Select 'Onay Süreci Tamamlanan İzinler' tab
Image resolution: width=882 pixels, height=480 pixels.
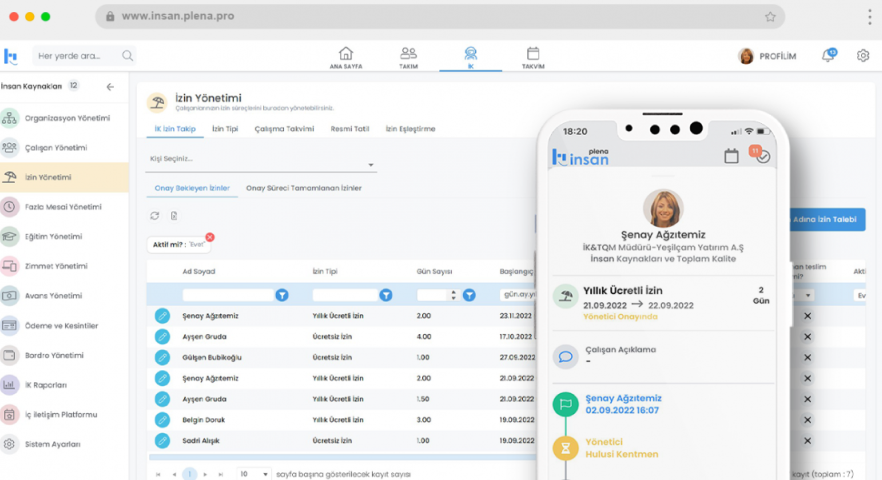pyautogui.click(x=304, y=188)
